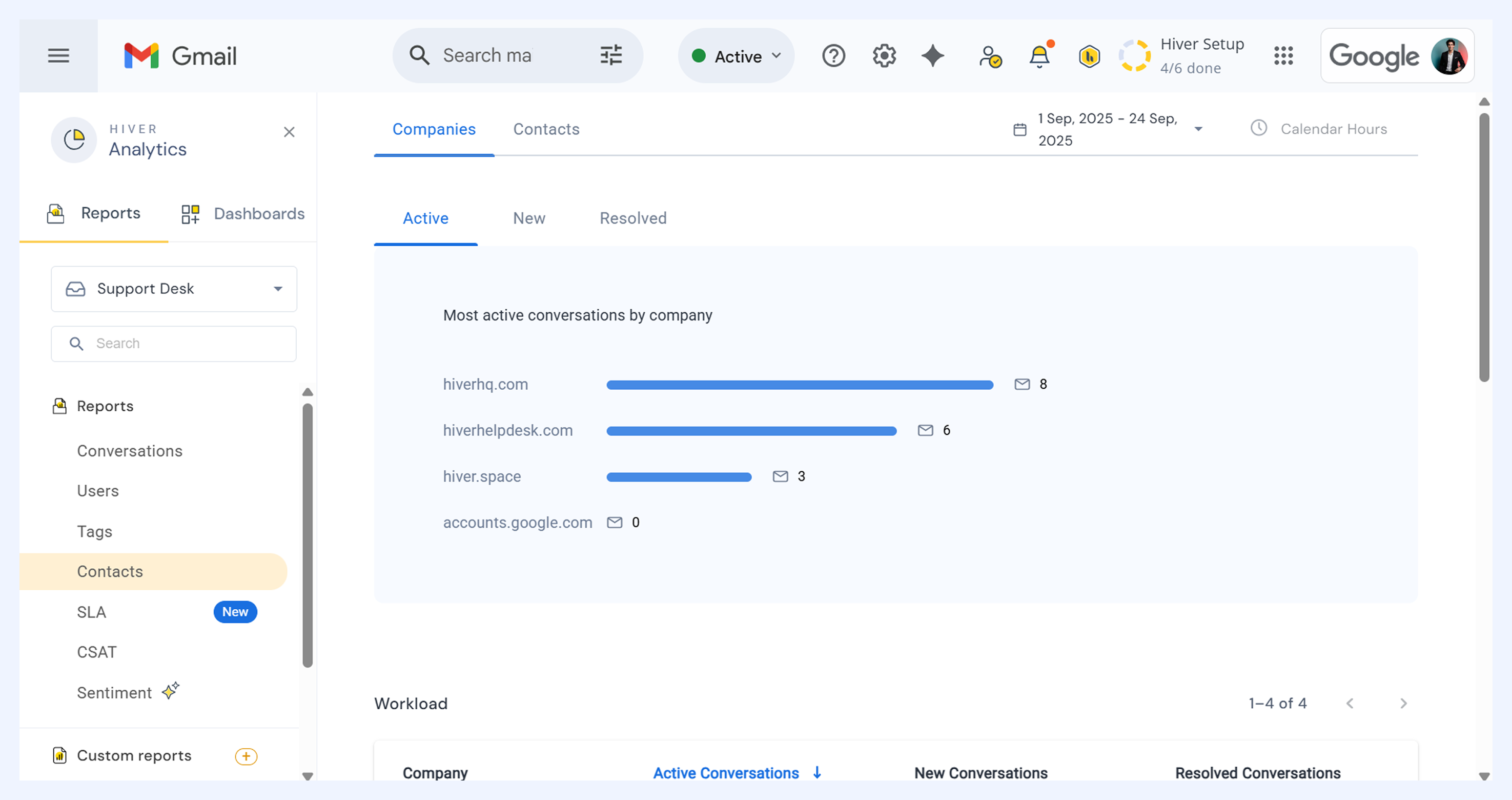Select the Contacts tab at the top
This screenshot has width=1512, height=800.
[x=546, y=129]
